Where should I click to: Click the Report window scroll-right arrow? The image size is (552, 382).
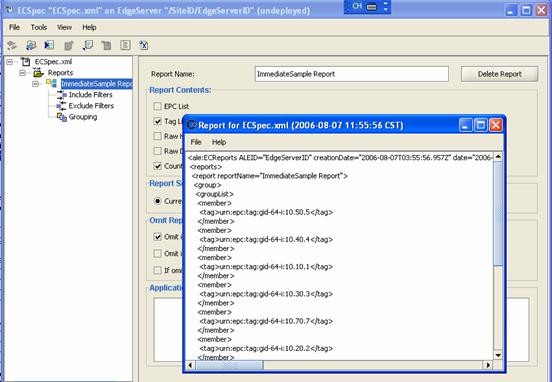point(489,365)
